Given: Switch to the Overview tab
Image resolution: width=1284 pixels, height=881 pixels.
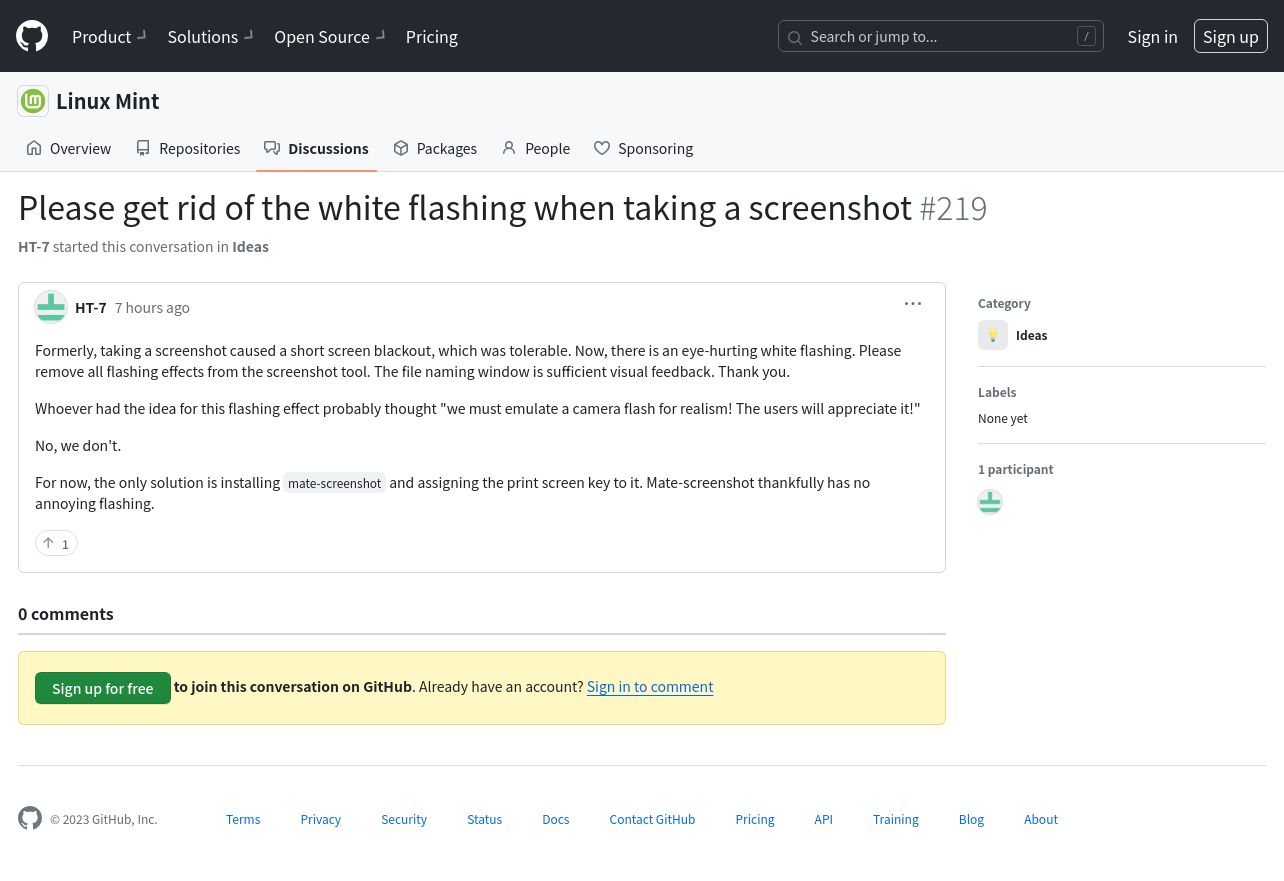Looking at the screenshot, I should point(69,148).
